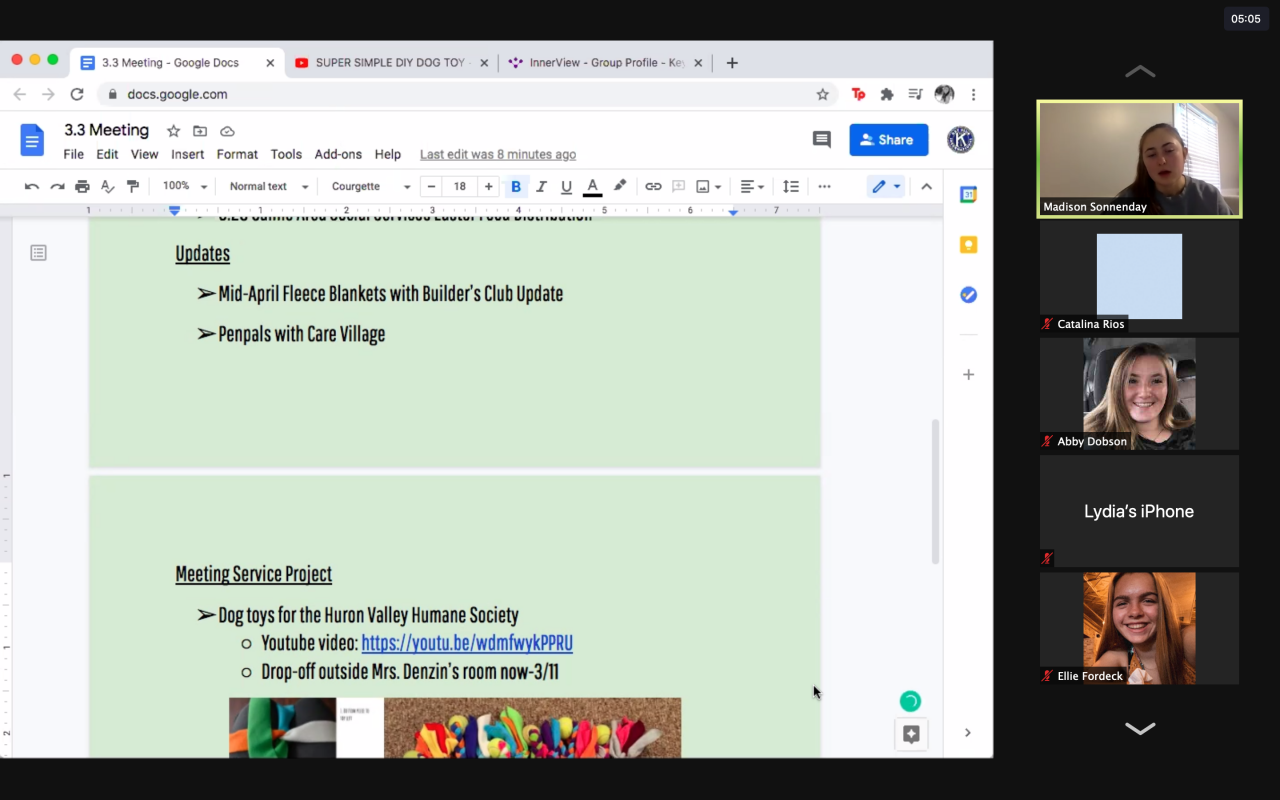Select the Paint format tool

133,186
